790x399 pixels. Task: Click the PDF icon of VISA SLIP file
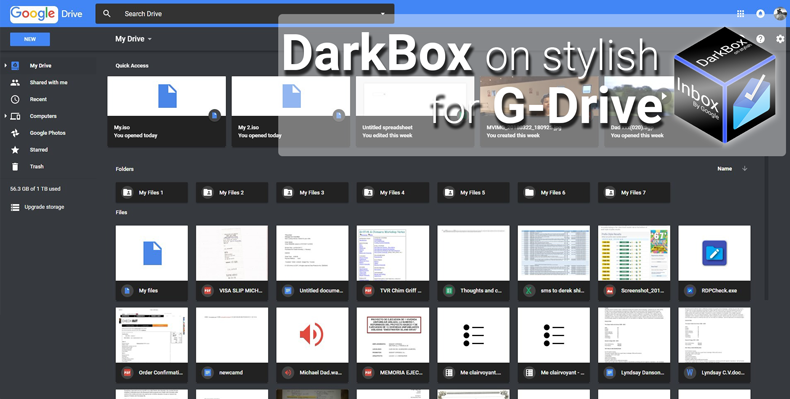point(207,291)
